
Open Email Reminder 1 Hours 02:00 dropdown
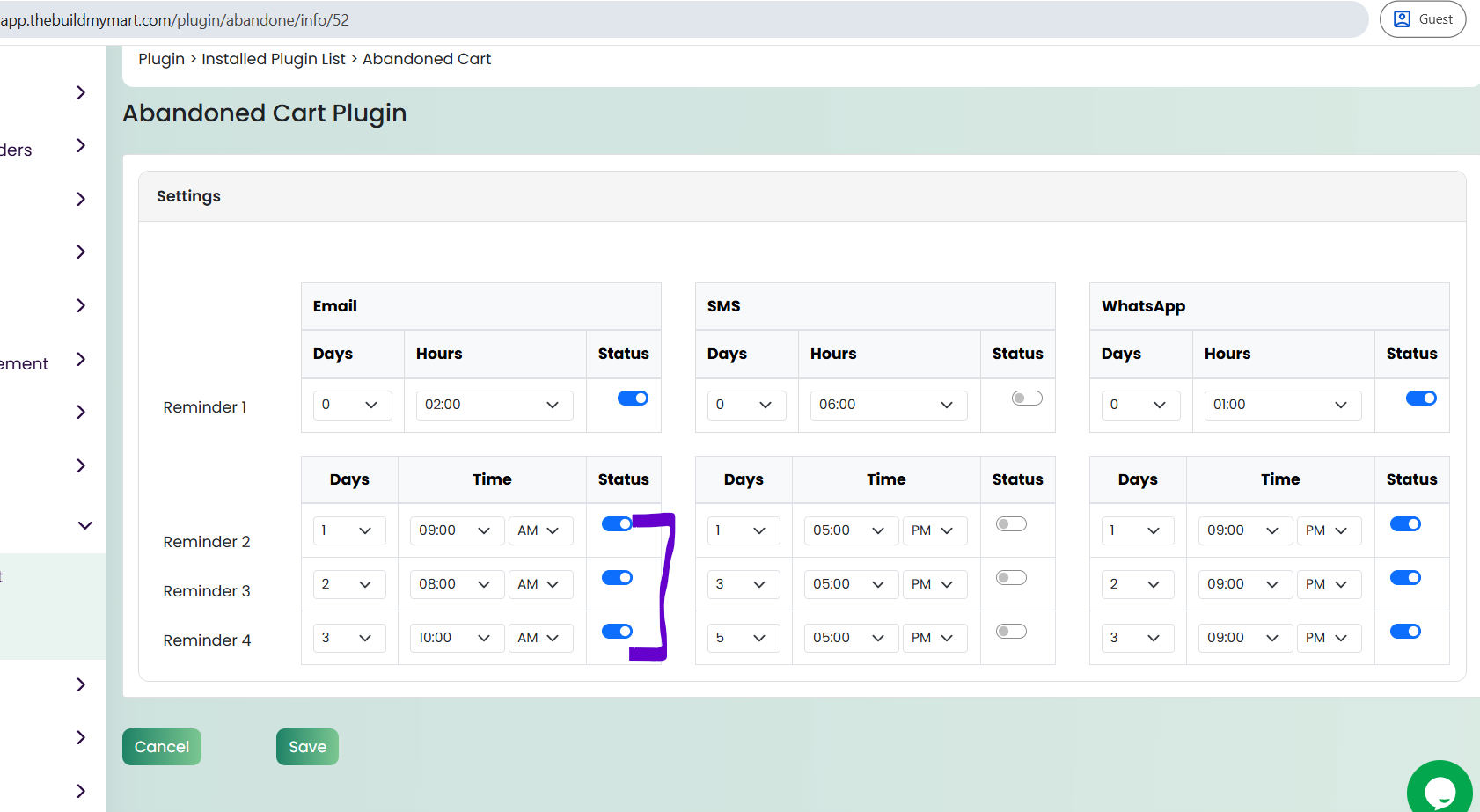[x=495, y=405]
